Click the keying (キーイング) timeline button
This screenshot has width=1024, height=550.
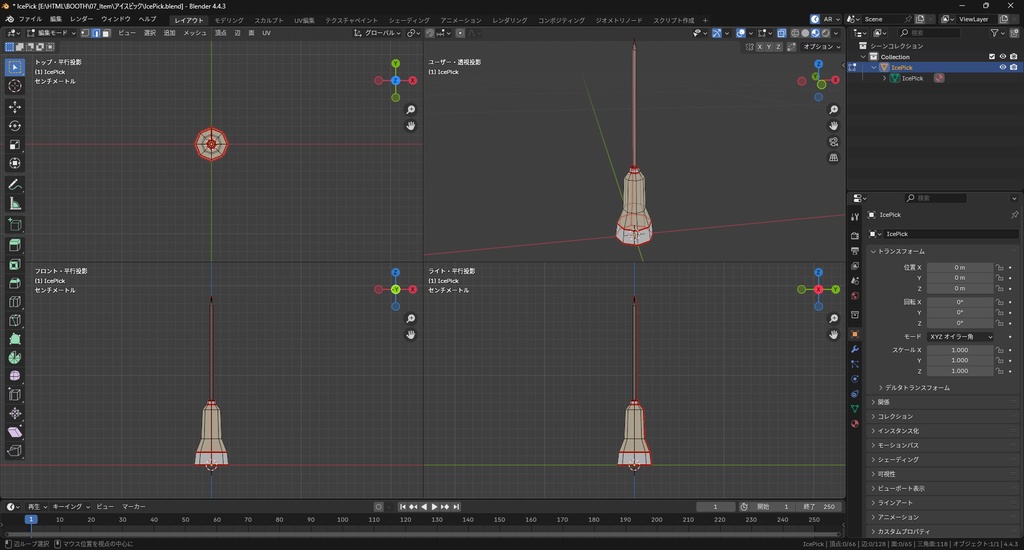(x=71, y=507)
